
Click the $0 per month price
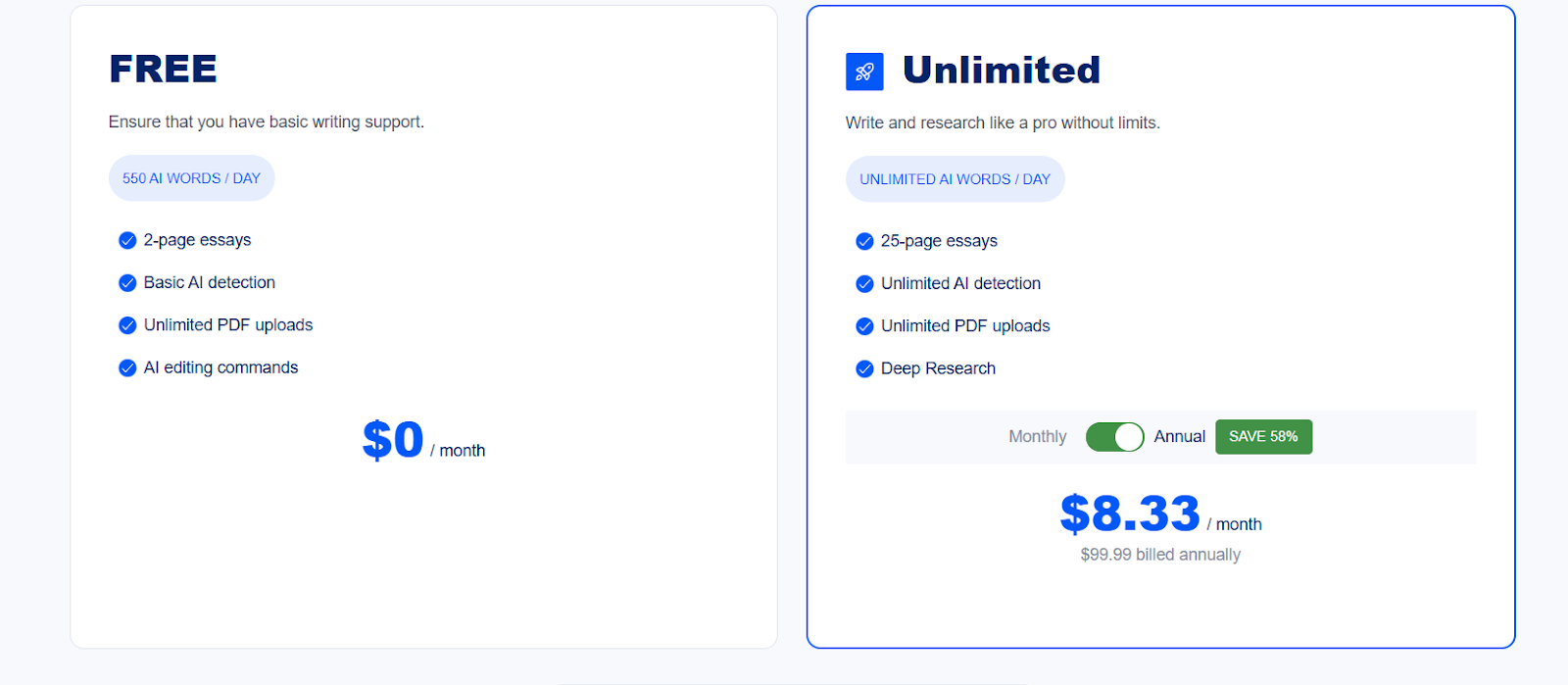[423, 440]
